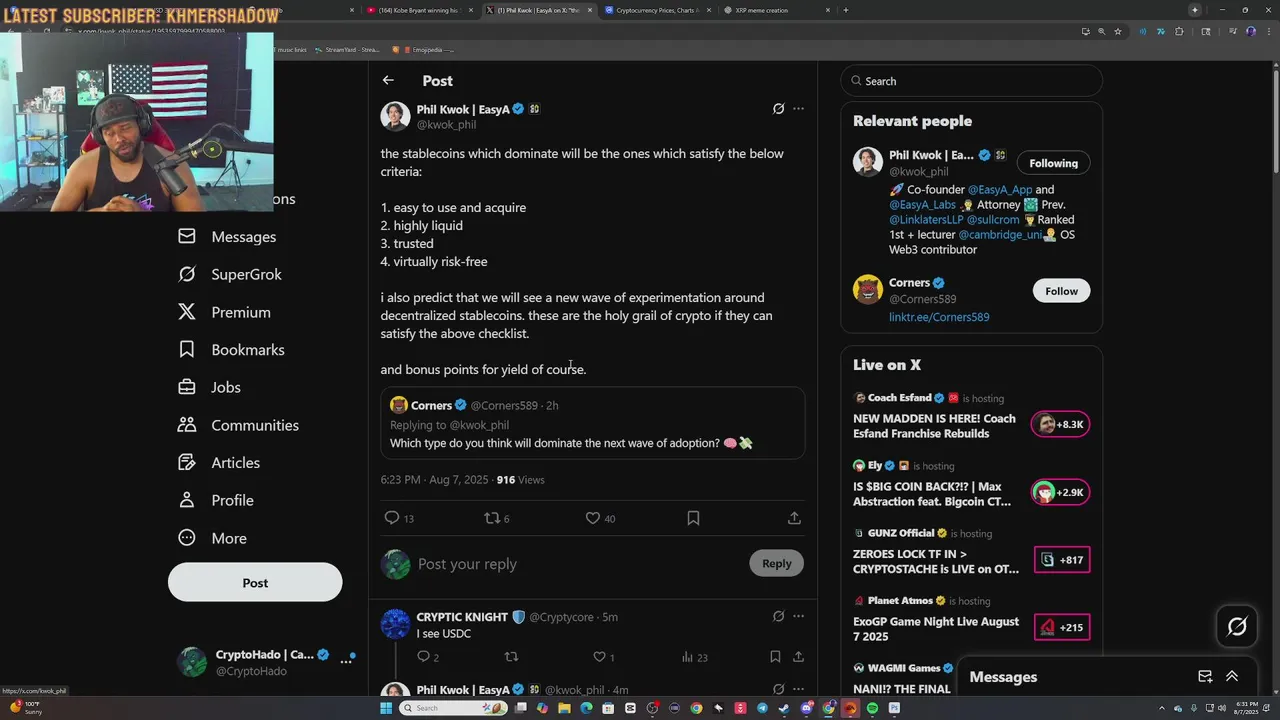
Task: Open Communities in the sidebar
Action: 239,425
